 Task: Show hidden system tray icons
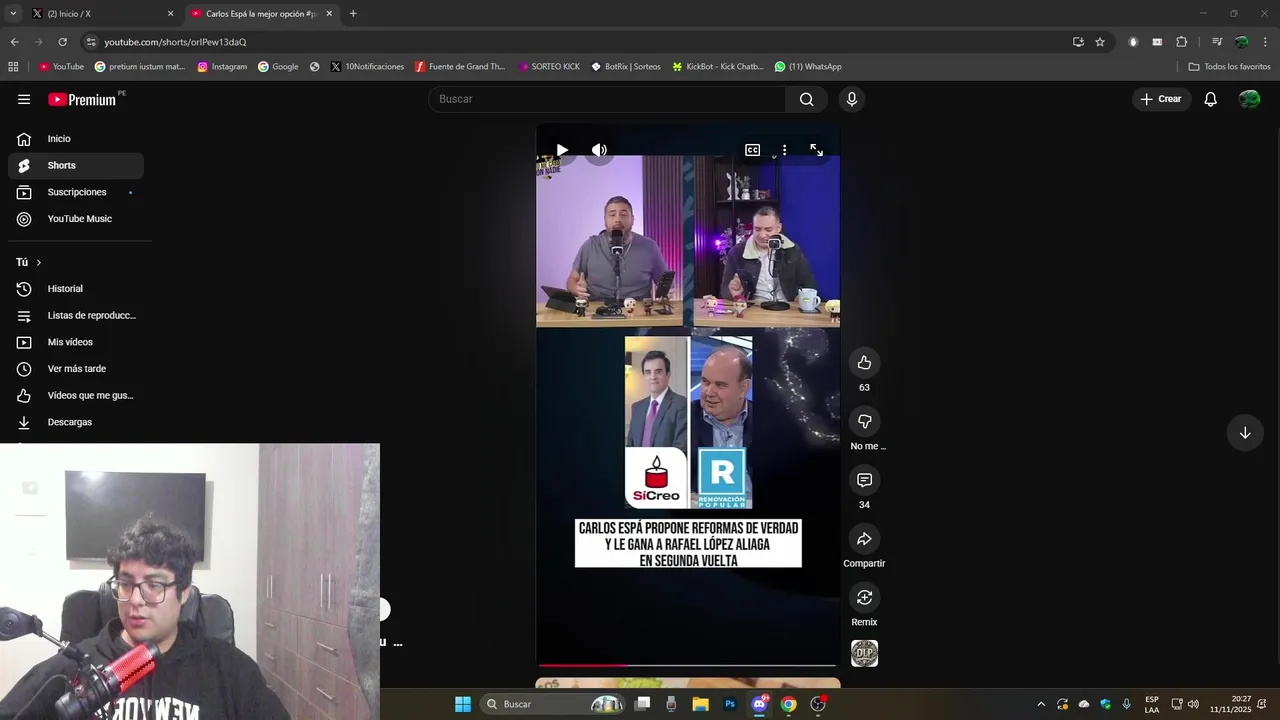pos(1041,704)
